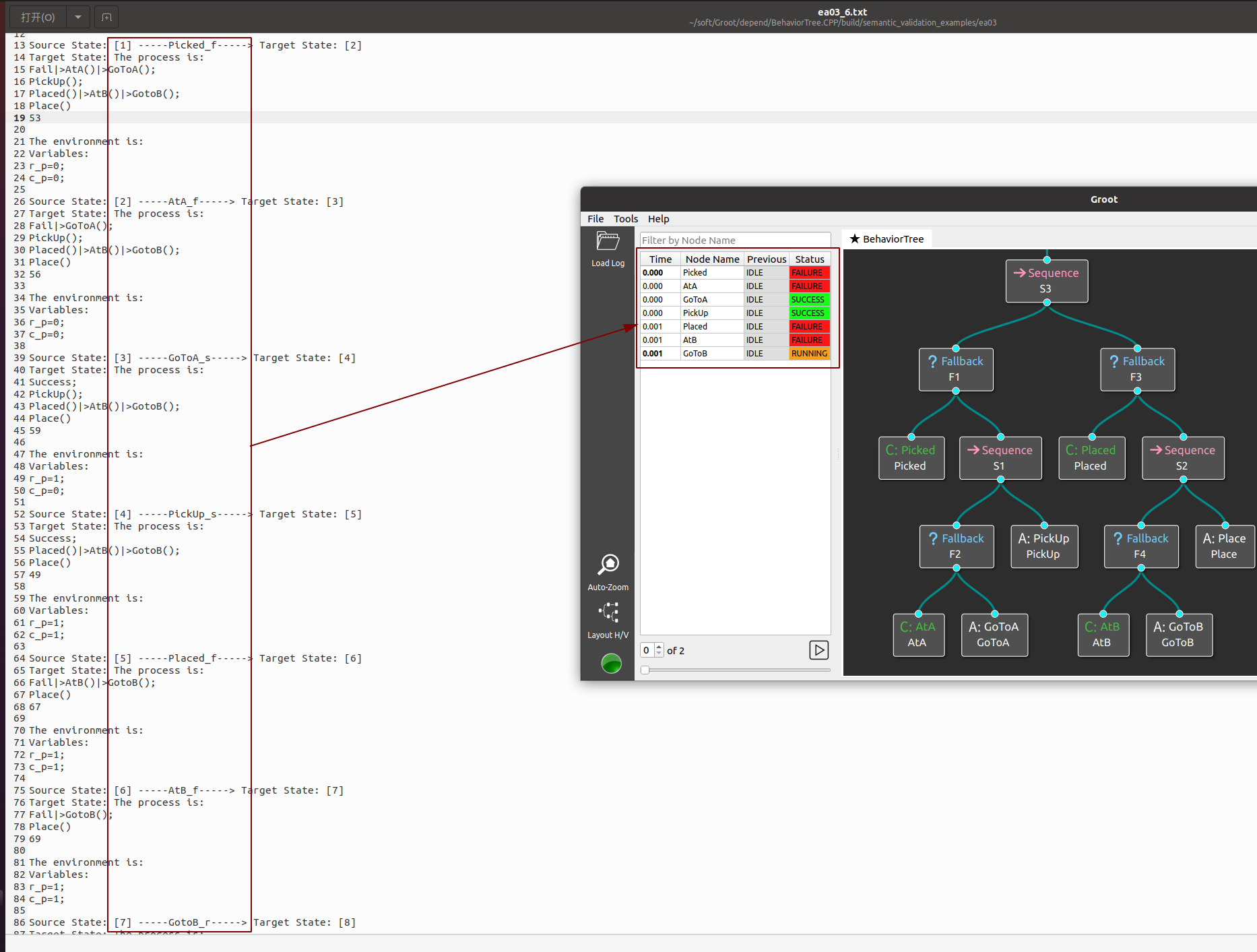This screenshot has width=1257, height=952.
Task: Select the BehaviorTree tab
Action: coord(887,239)
